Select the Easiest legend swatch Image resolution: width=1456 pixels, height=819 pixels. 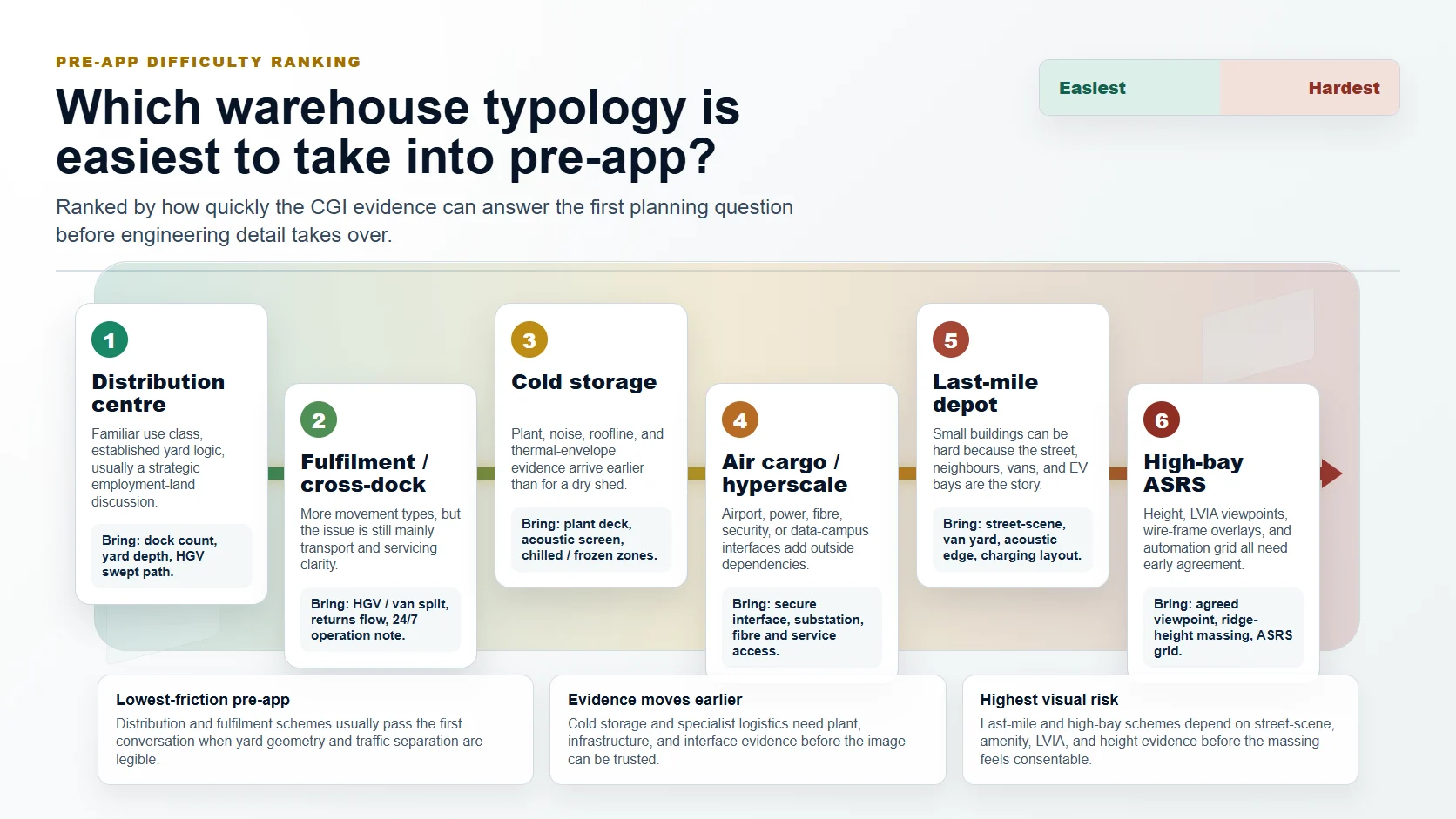tap(1129, 88)
